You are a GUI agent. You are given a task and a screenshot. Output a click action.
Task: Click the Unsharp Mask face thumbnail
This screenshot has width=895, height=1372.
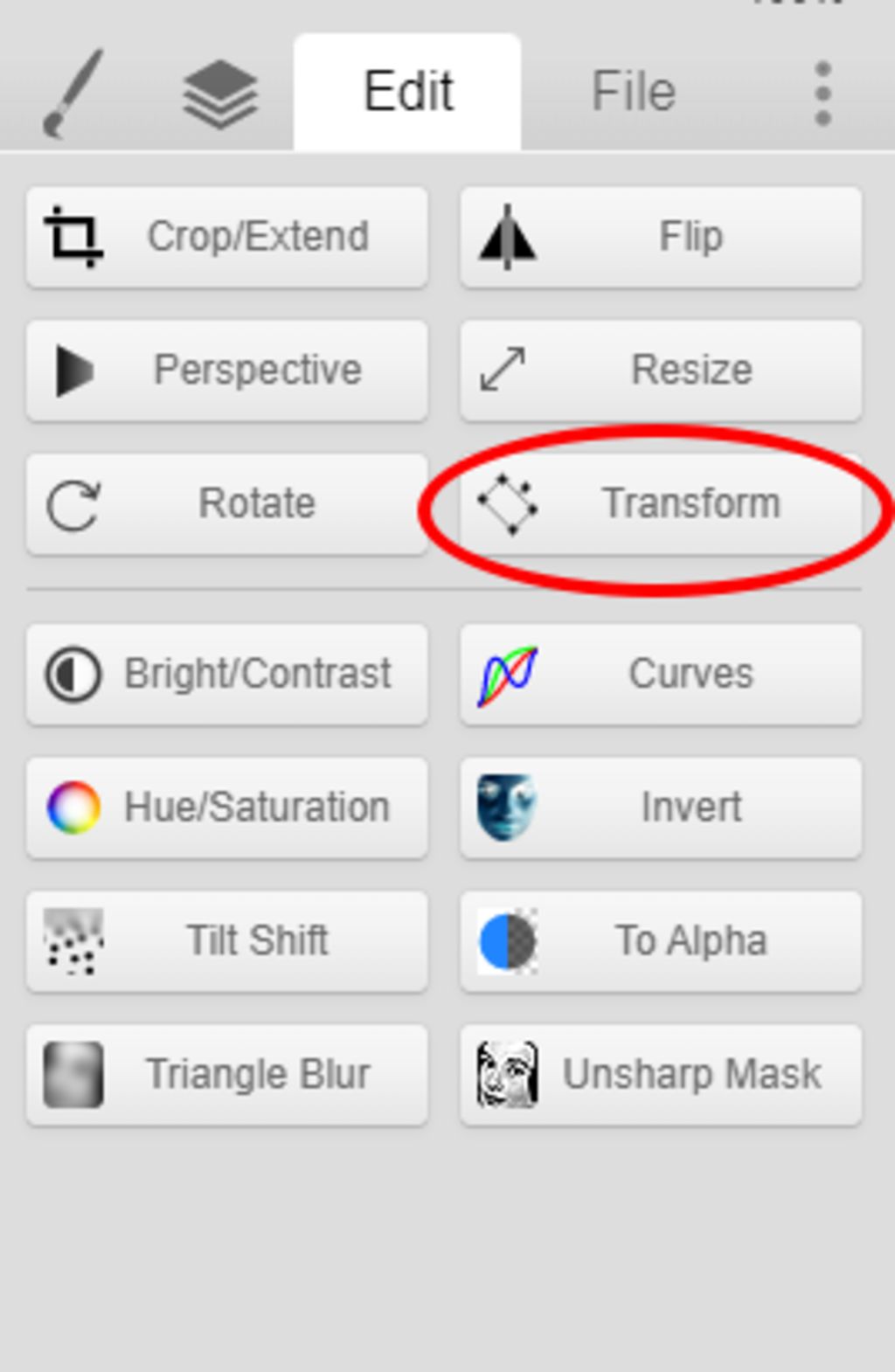tap(507, 1075)
